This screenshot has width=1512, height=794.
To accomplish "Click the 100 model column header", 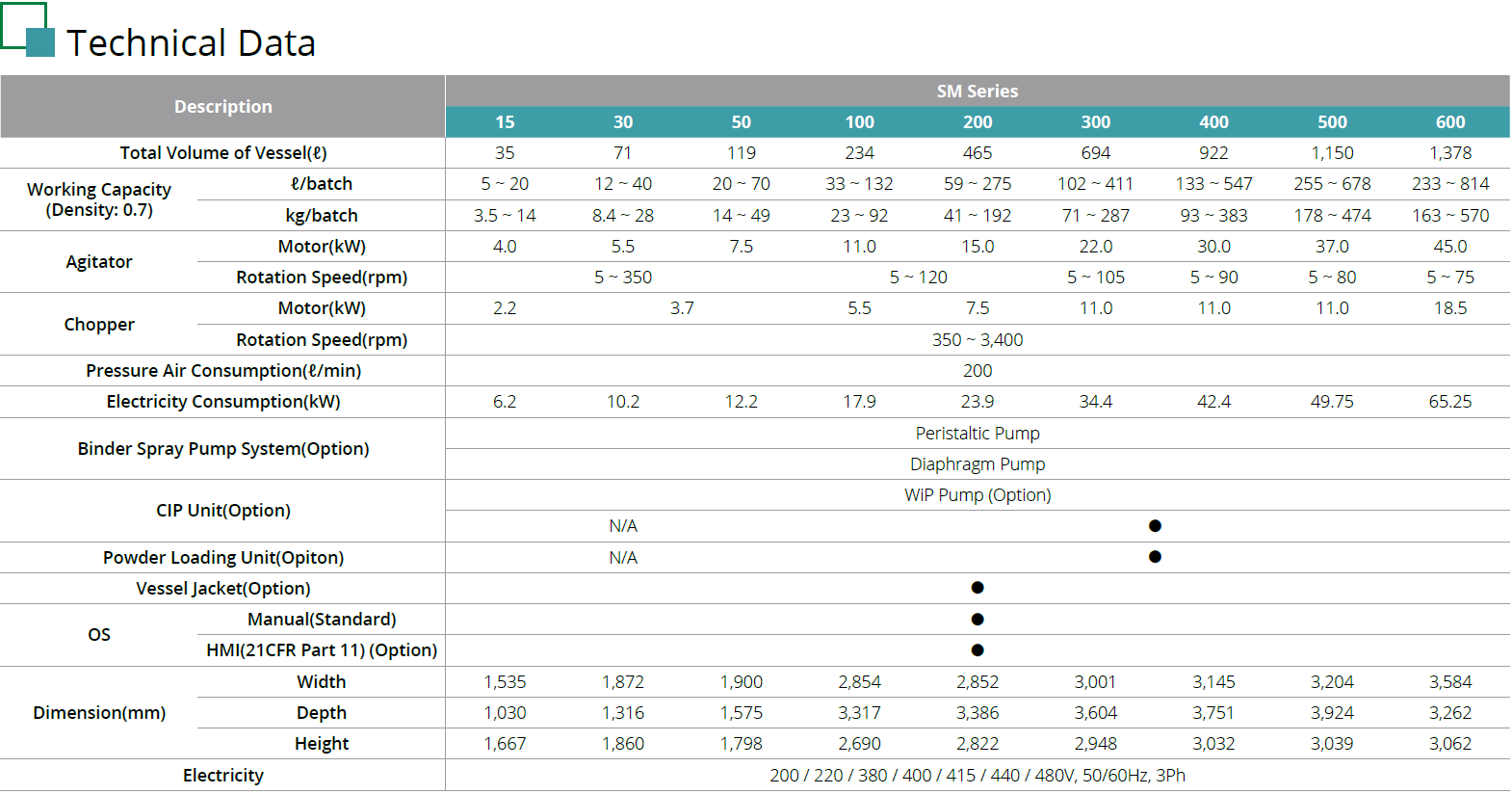I will [x=859, y=122].
